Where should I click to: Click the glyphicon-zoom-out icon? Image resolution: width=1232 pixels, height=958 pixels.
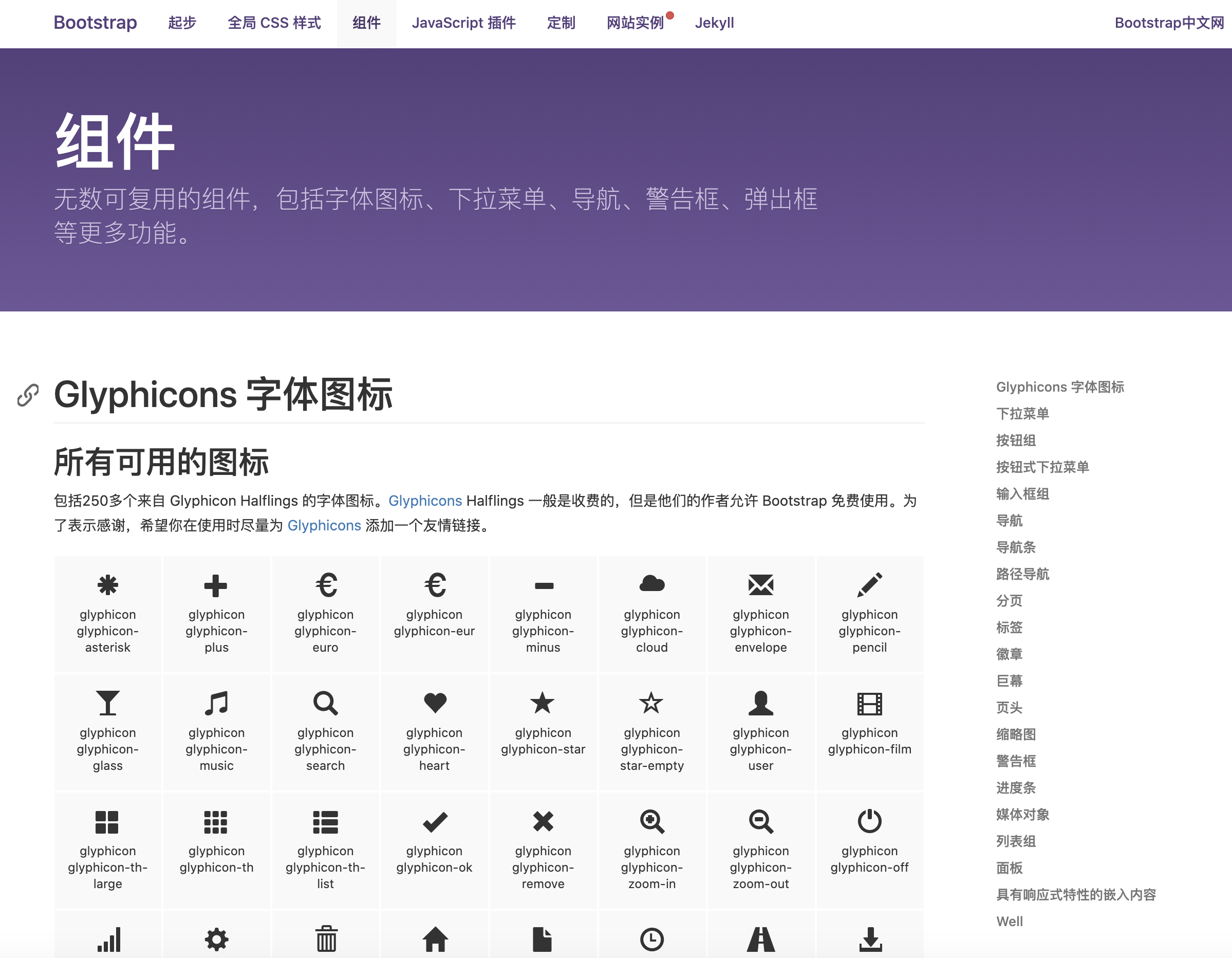[x=760, y=821]
